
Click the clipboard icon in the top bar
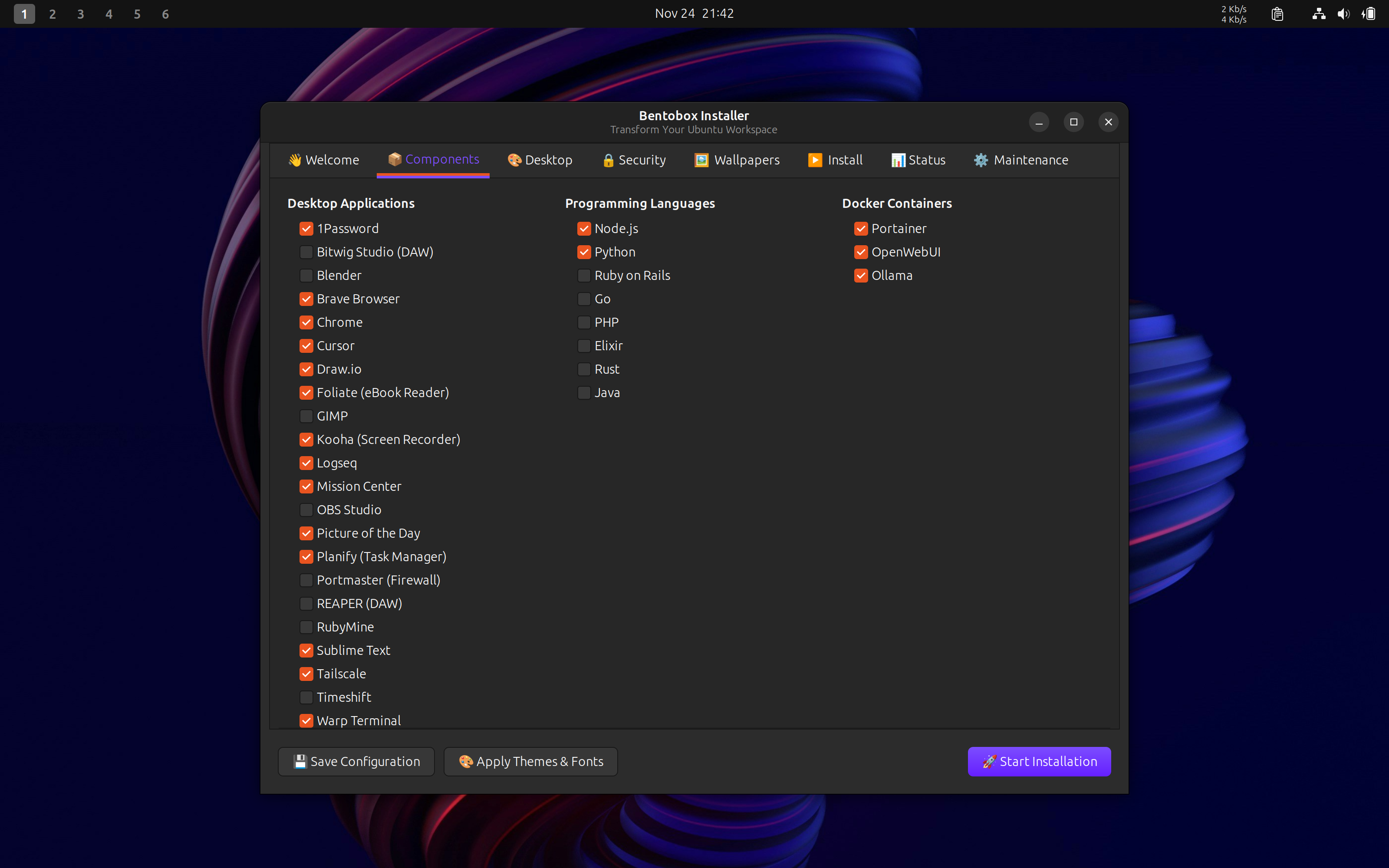click(1277, 14)
